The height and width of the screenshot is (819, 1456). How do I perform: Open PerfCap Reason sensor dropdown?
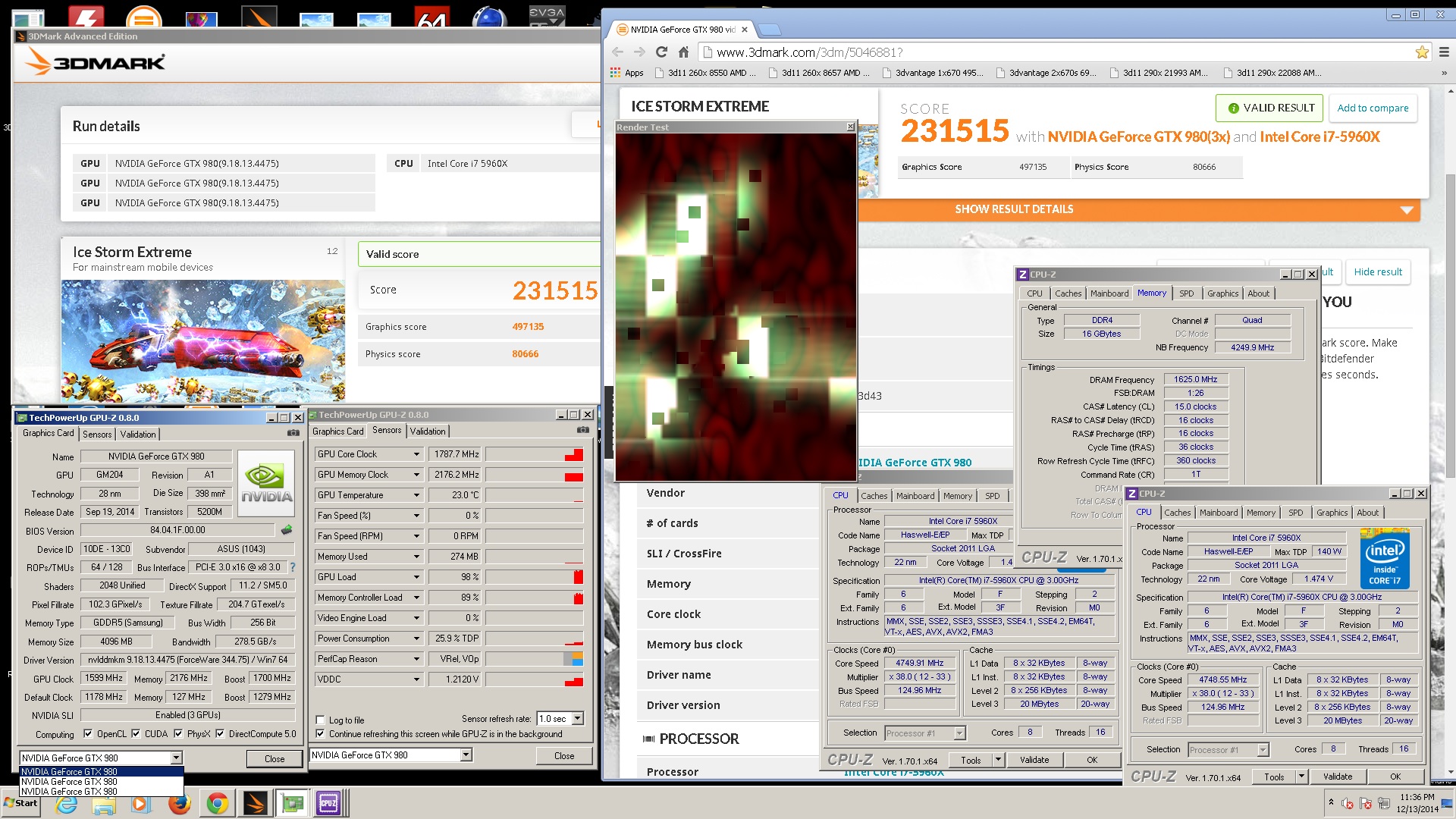pos(416,659)
